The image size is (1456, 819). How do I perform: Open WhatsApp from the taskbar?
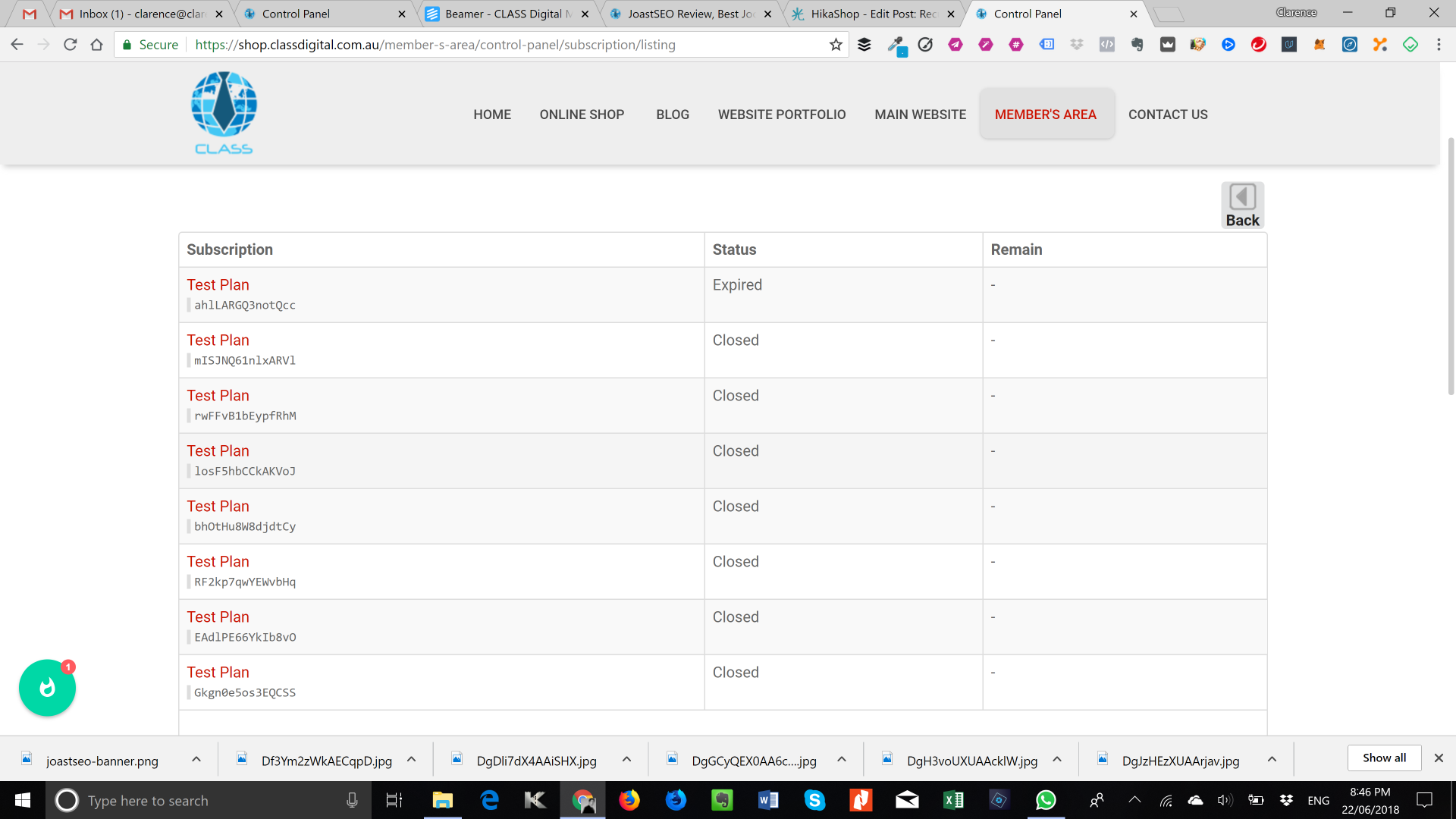click(1046, 800)
